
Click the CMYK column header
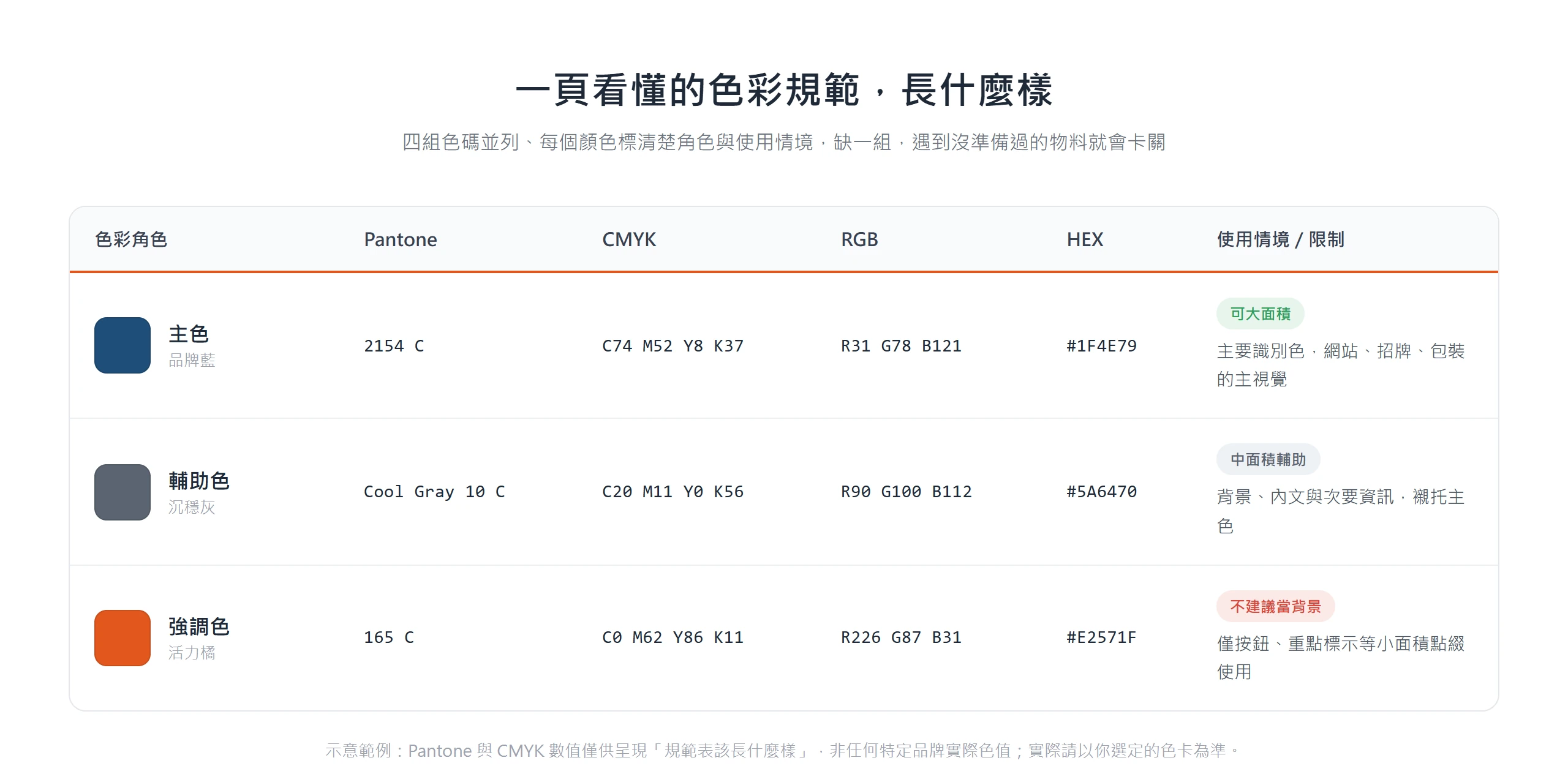(x=628, y=239)
